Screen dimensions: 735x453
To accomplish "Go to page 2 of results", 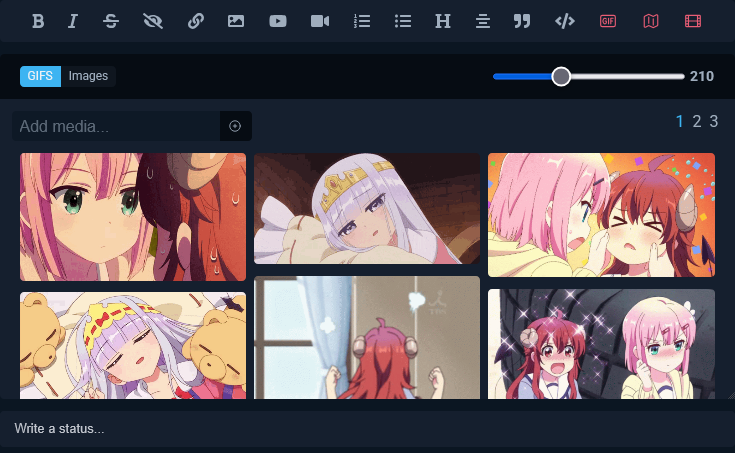I will click(x=697, y=121).
